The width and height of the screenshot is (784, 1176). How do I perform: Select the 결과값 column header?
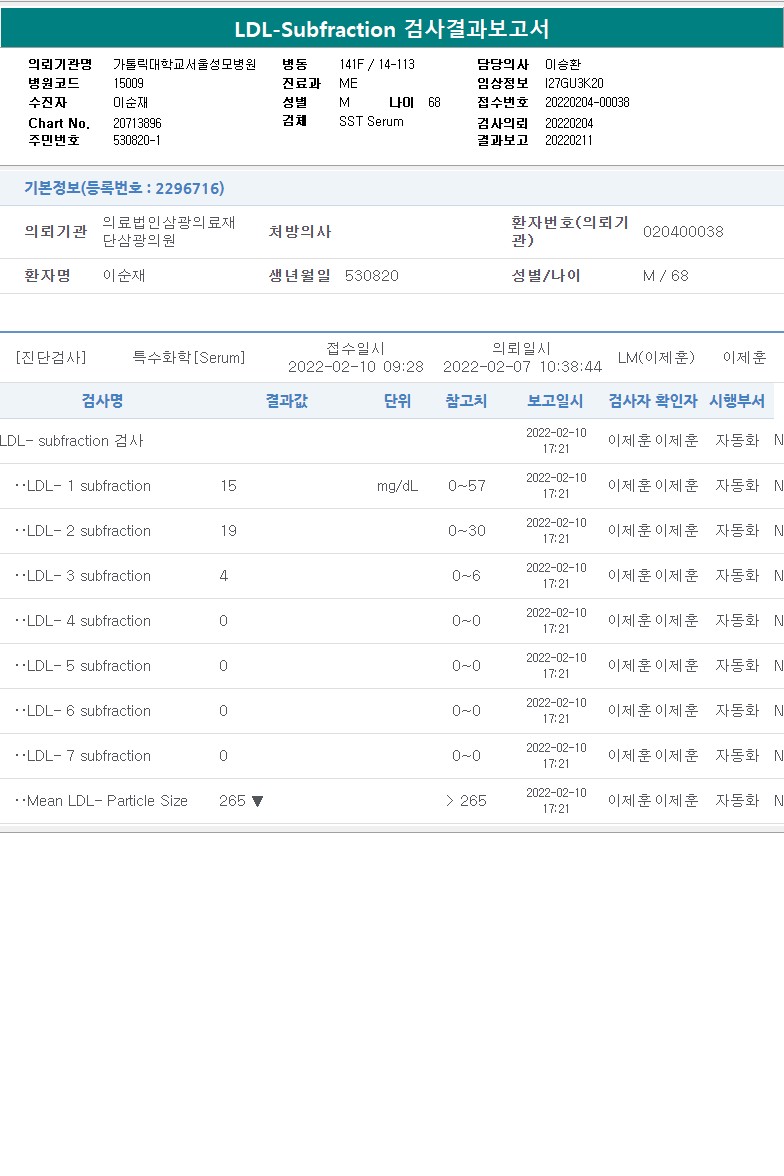[x=287, y=400]
